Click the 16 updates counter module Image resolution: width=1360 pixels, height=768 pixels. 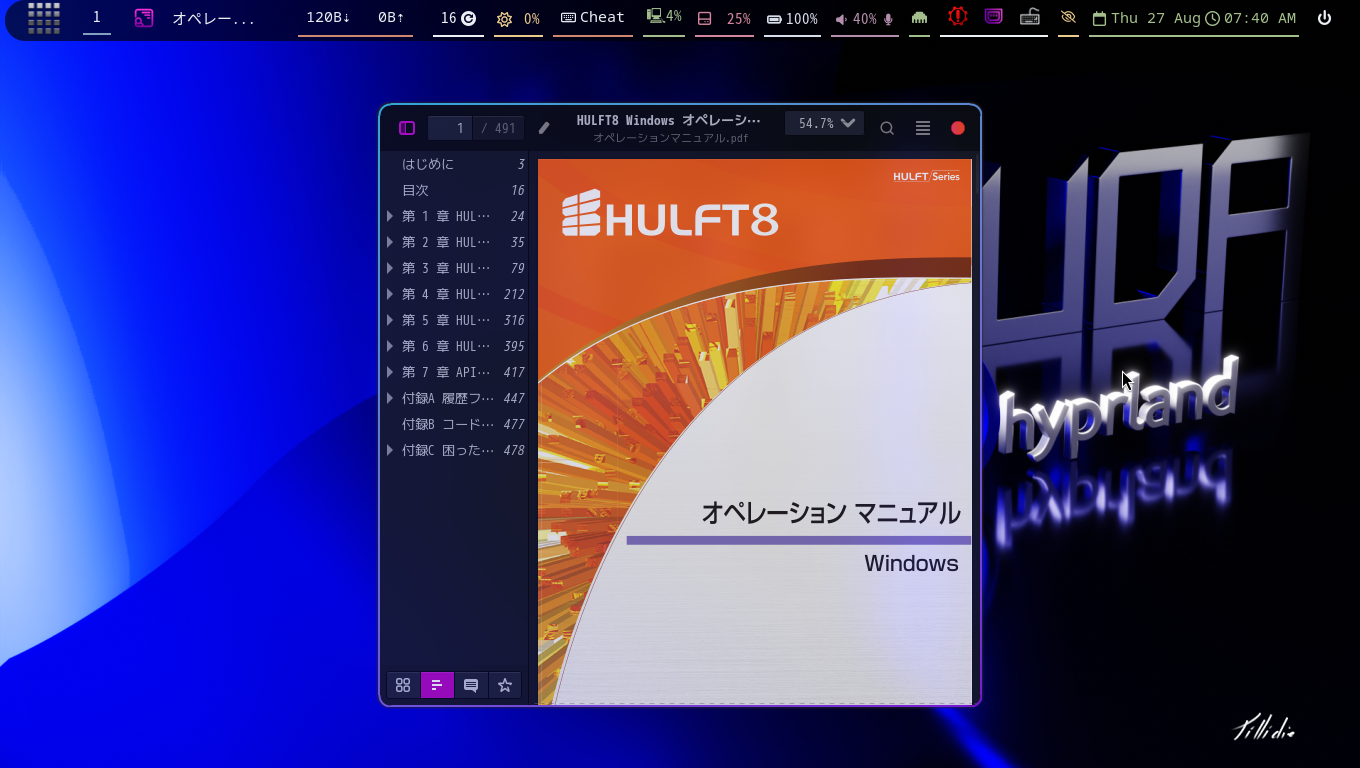(458, 18)
